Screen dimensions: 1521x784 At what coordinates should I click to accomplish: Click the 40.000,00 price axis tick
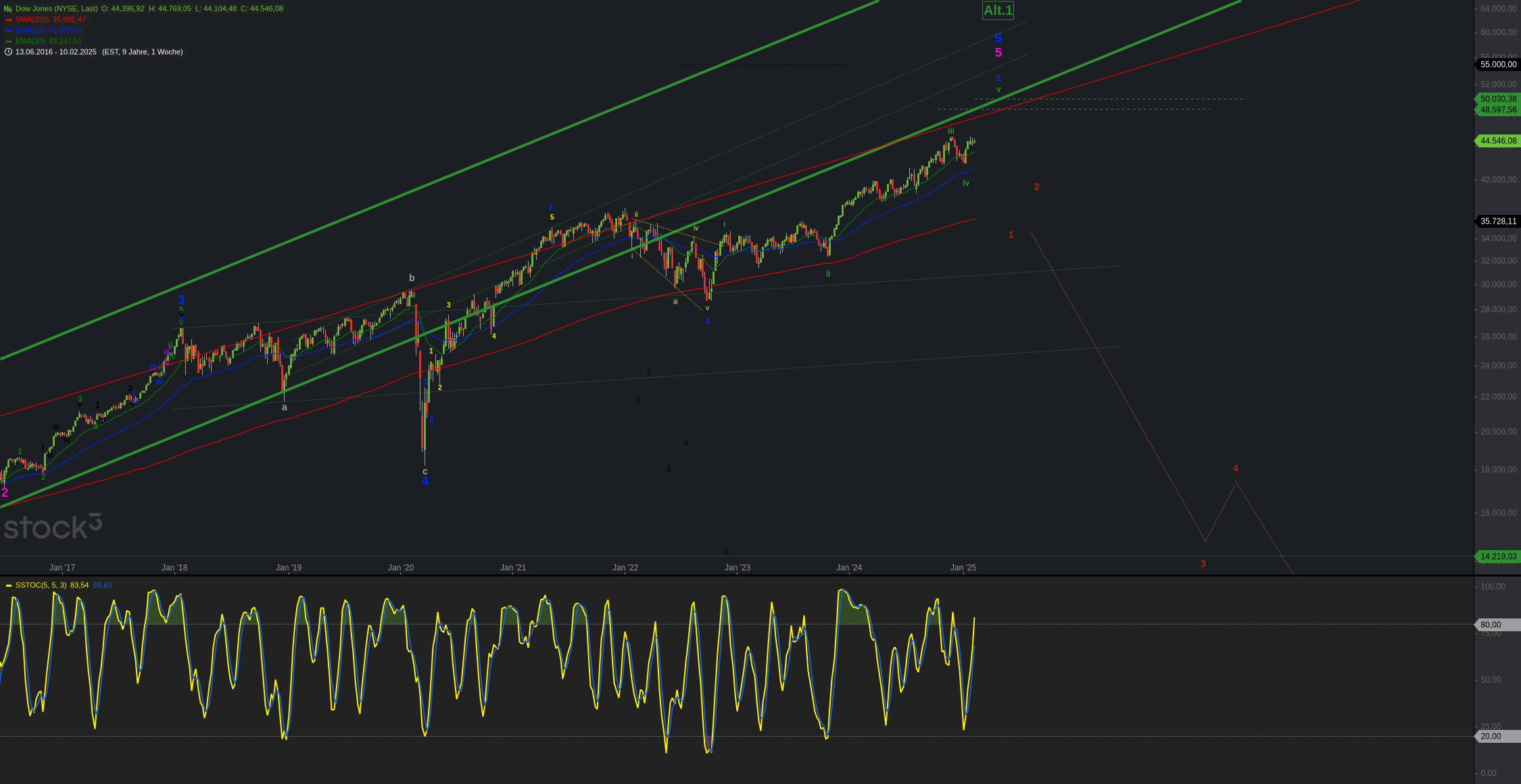click(1498, 180)
